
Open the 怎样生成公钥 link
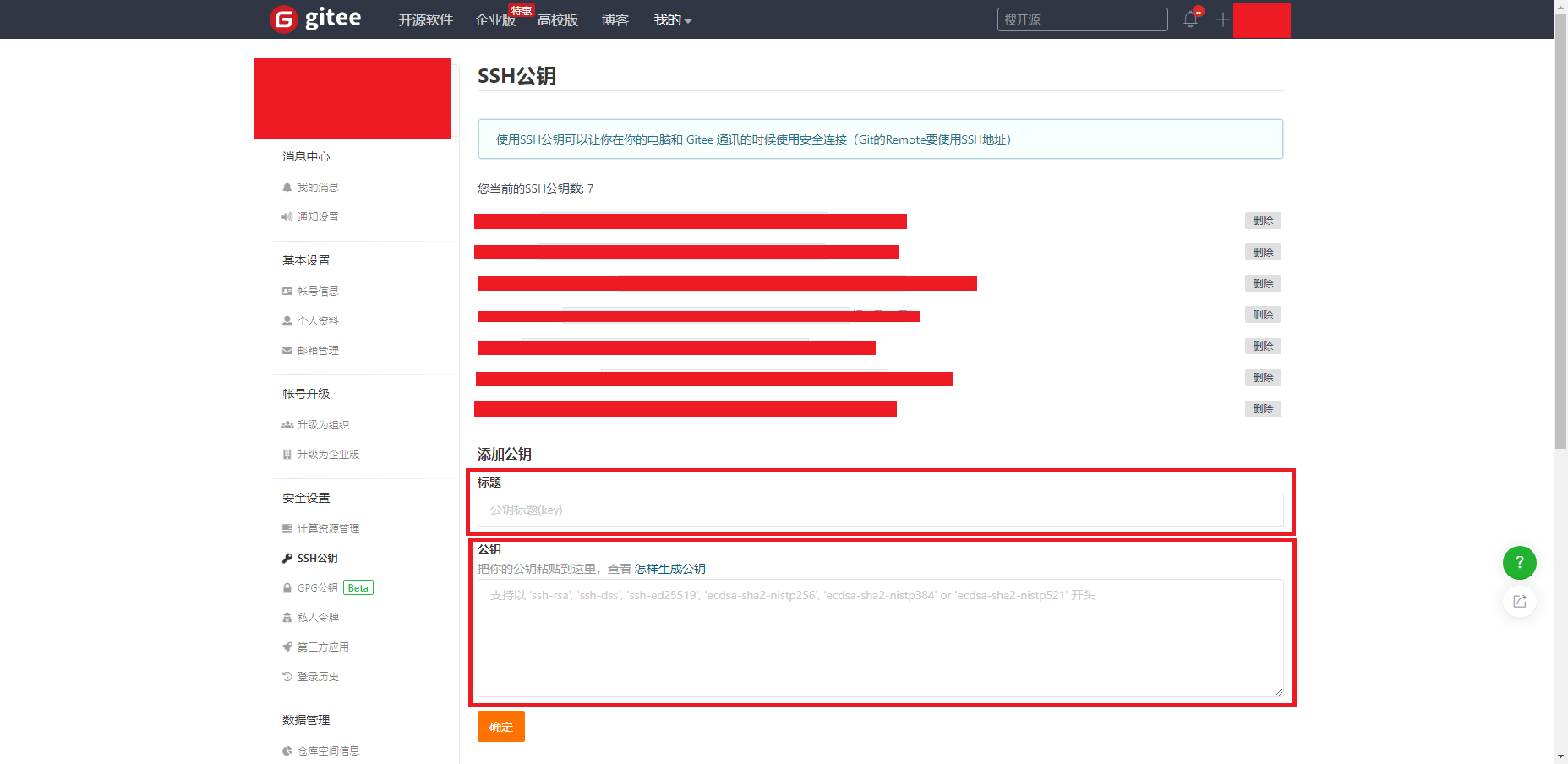[669, 569]
